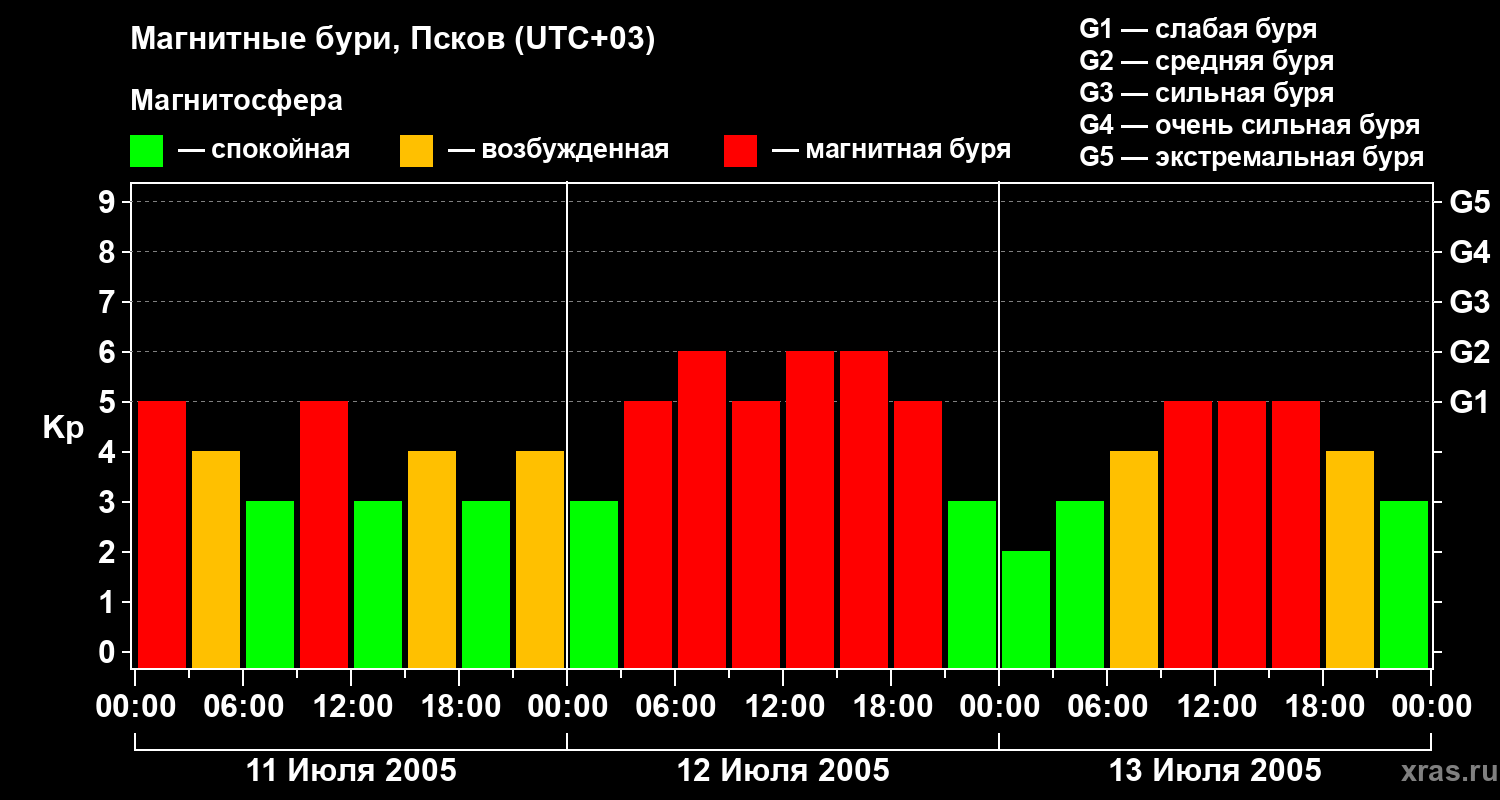Click the red Kp 5 bar at 12:00–15:00, 13 Июля
This screenshot has width=1500, height=800.
tap(1242, 534)
